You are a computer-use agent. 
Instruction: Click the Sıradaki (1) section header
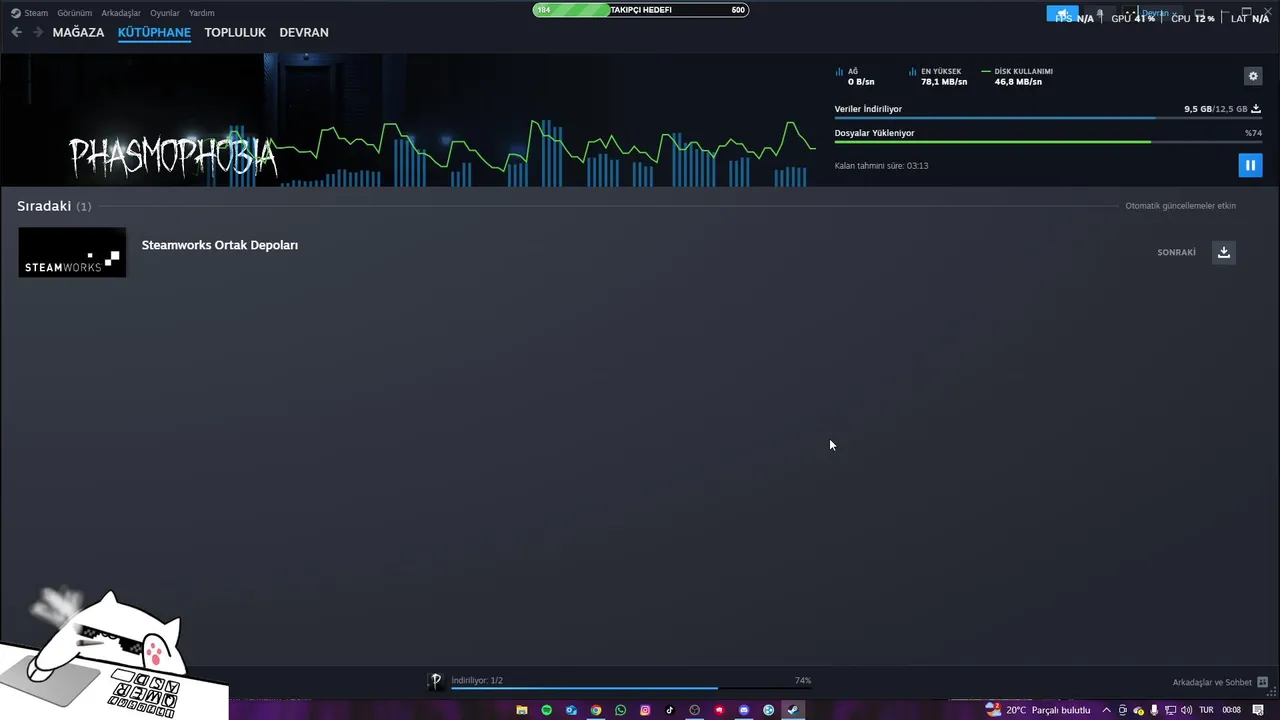pyautogui.click(x=54, y=206)
